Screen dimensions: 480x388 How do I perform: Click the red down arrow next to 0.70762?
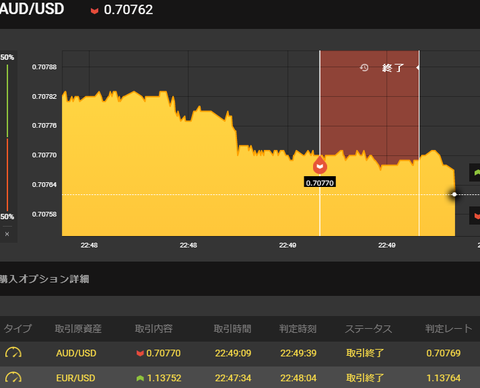[x=95, y=11]
